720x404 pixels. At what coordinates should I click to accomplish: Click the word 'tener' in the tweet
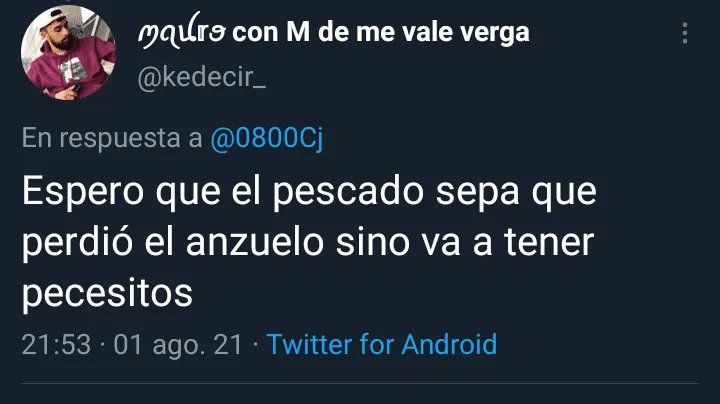(549, 243)
